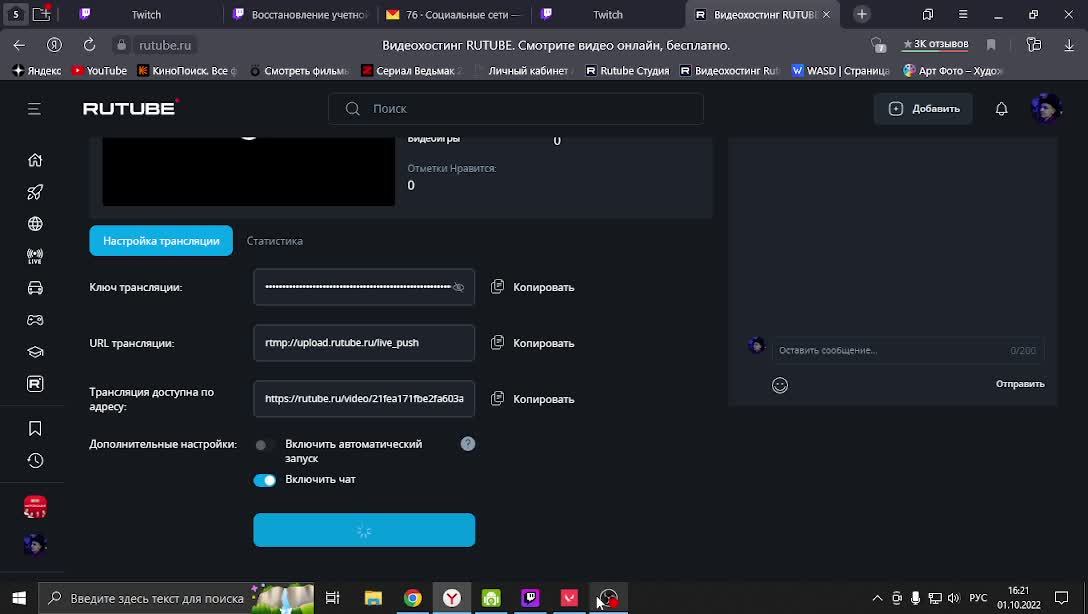Open Chrome from the taskbar
This screenshot has height=614, width=1088.
[x=412, y=598]
